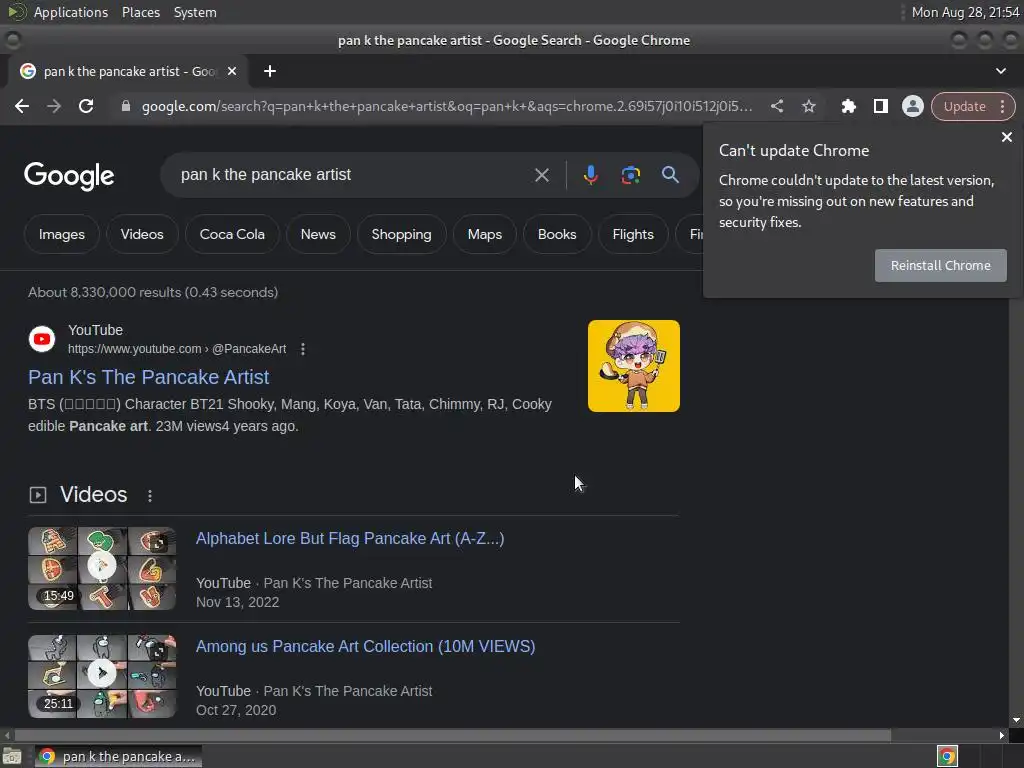
Task: Open 'Alphabet Lore But Flag Pancake Art' video link
Action: coord(350,538)
